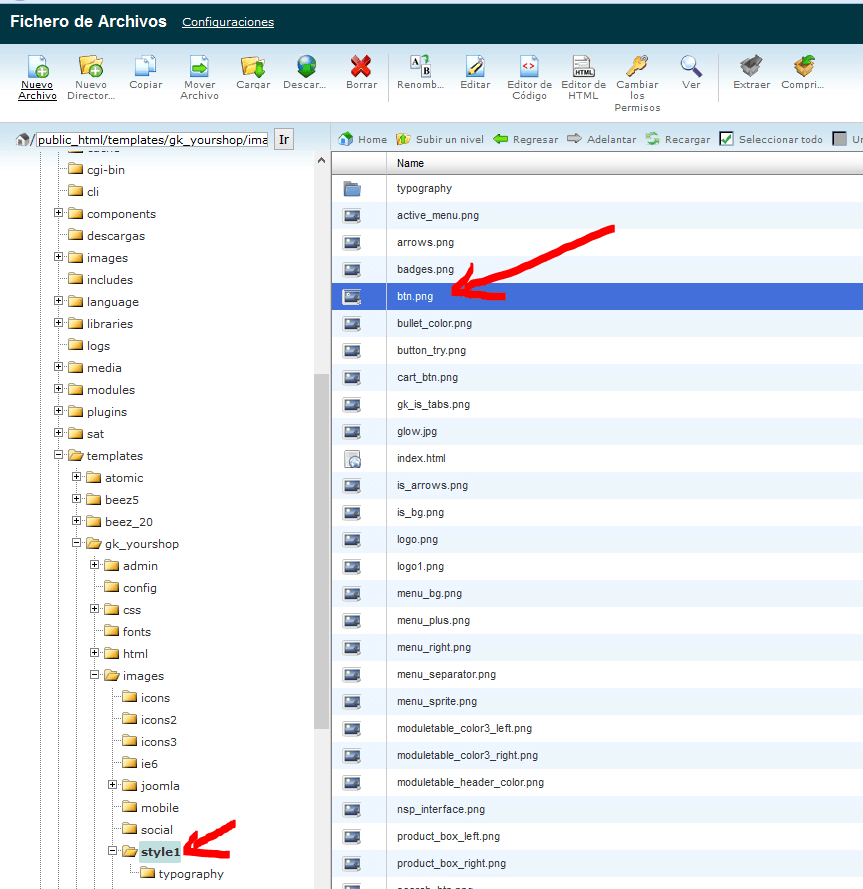Create a new directory with Nuevo Director...
The image size is (863, 889).
91,66
